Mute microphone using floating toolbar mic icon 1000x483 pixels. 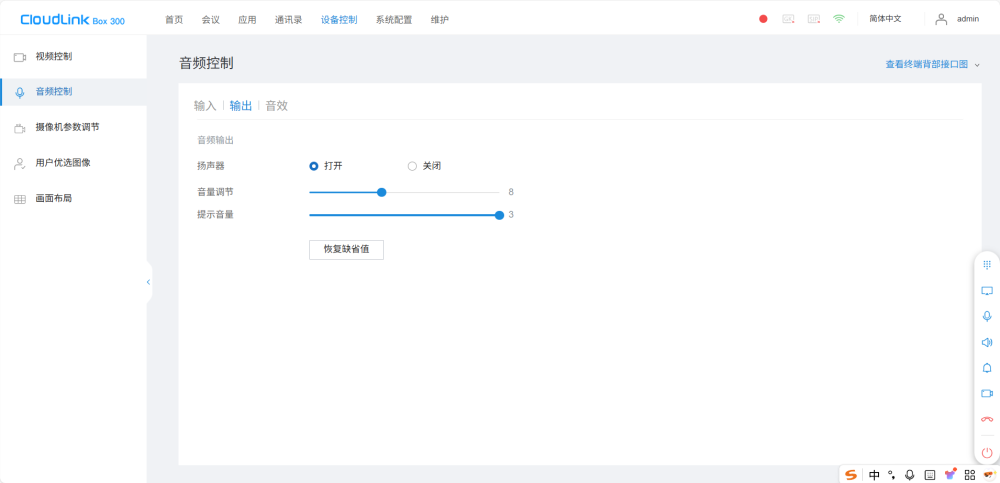[x=987, y=316]
